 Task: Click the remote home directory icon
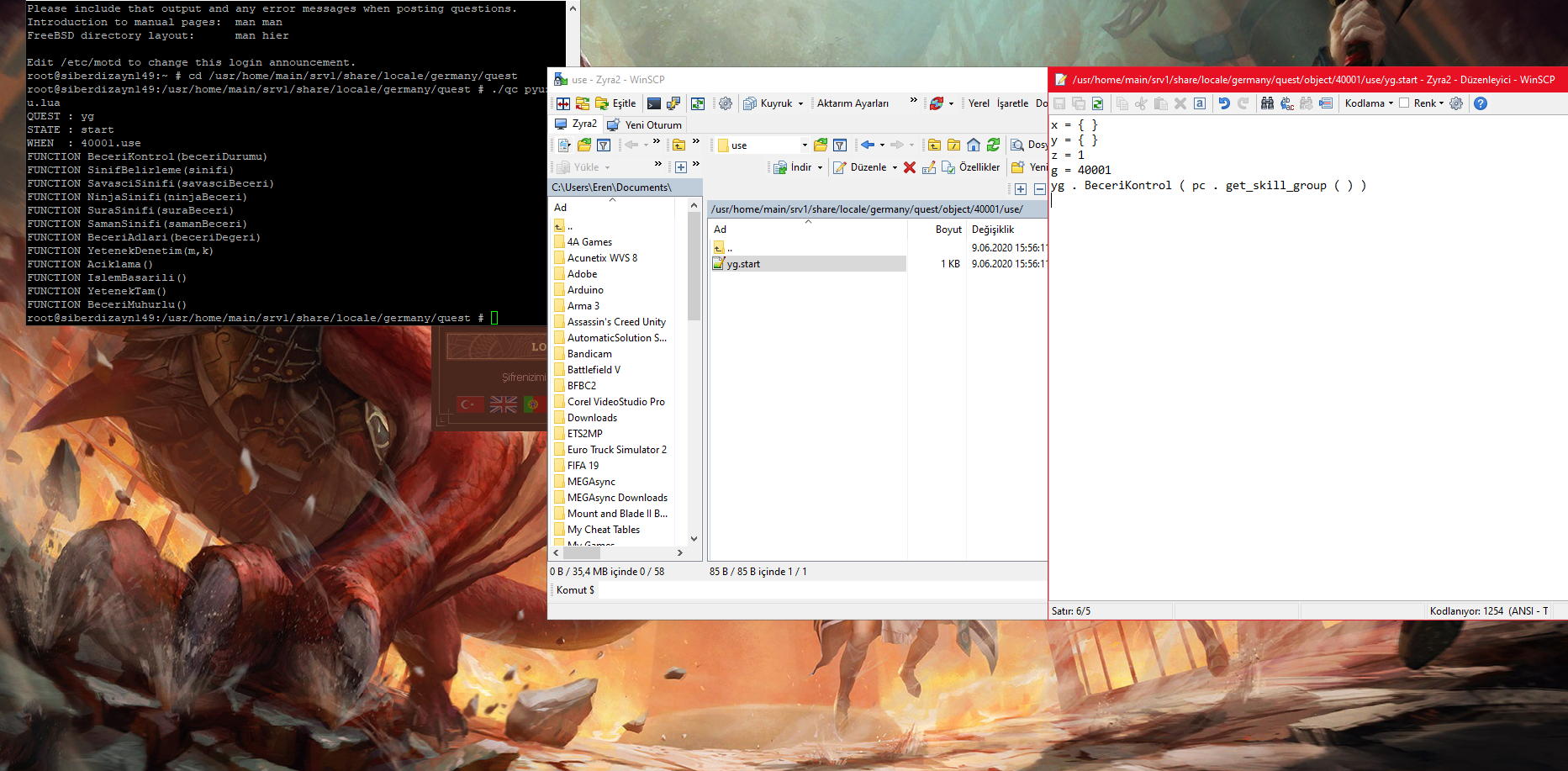pos(974,145)
